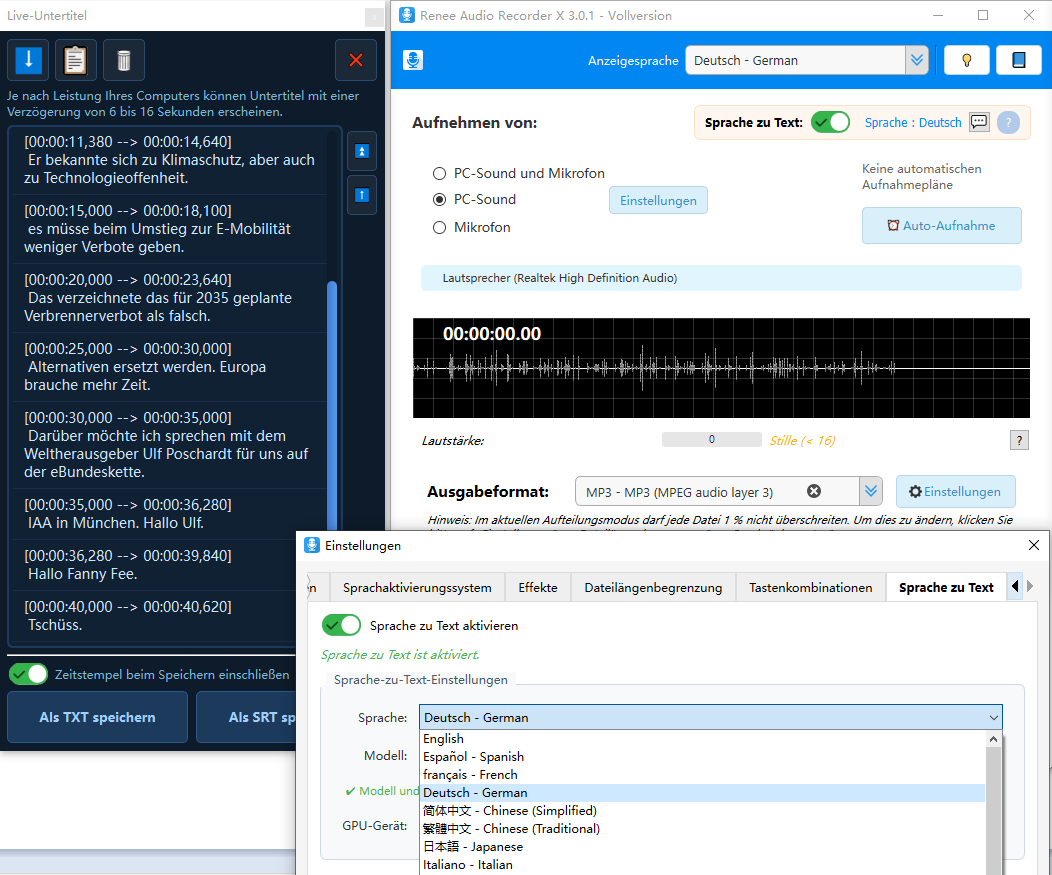Viewport: 1052px width, 875px height.
Task: Click the Sprache : Deutsch link
Action: click(912, 122)
